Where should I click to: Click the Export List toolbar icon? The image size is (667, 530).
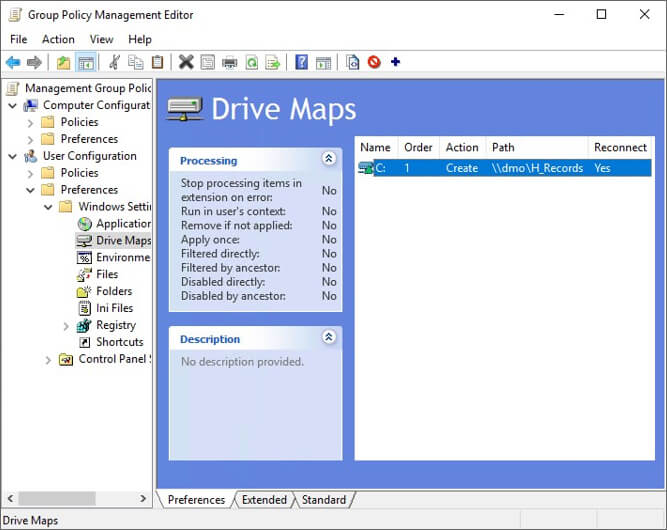pyautogui.click(x=273, y=63)
